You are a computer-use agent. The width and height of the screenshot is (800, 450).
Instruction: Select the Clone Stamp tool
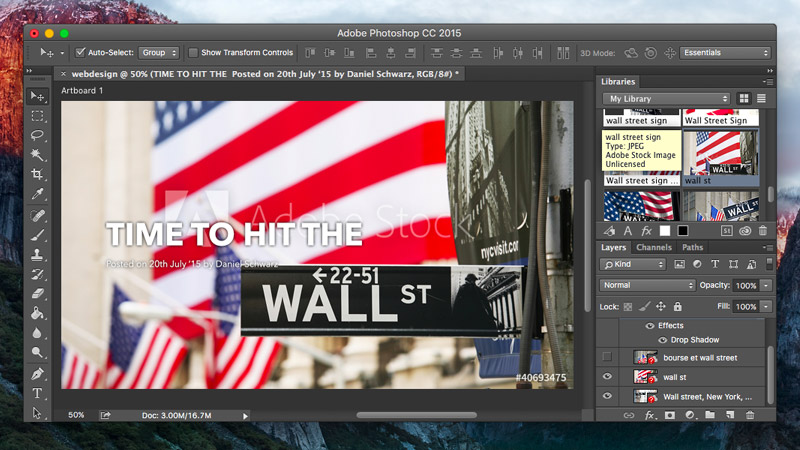pyautogui.click(x=37, y=254)
